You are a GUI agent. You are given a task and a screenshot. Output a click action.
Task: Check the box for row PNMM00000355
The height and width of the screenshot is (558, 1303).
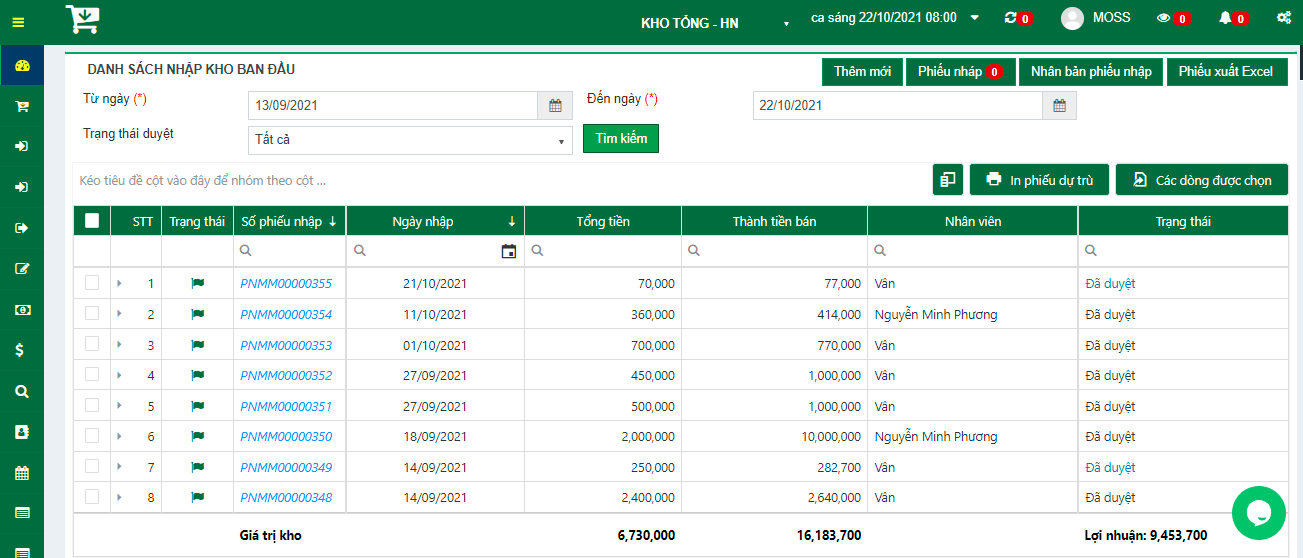(x=92, y=283)
